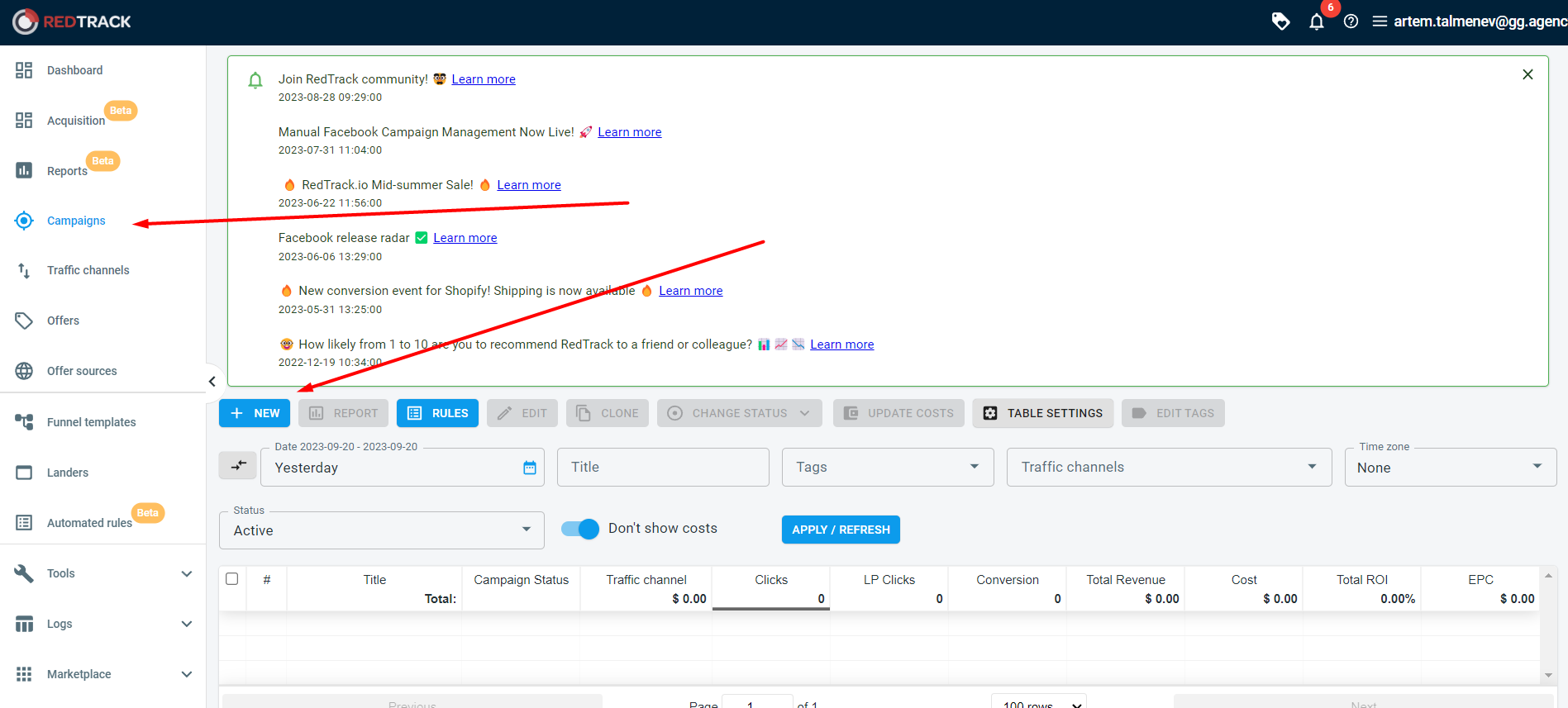Screen dimensions: 1568x708
Task: Open Offers in sidebar
Action: click(x=63, y=321)
